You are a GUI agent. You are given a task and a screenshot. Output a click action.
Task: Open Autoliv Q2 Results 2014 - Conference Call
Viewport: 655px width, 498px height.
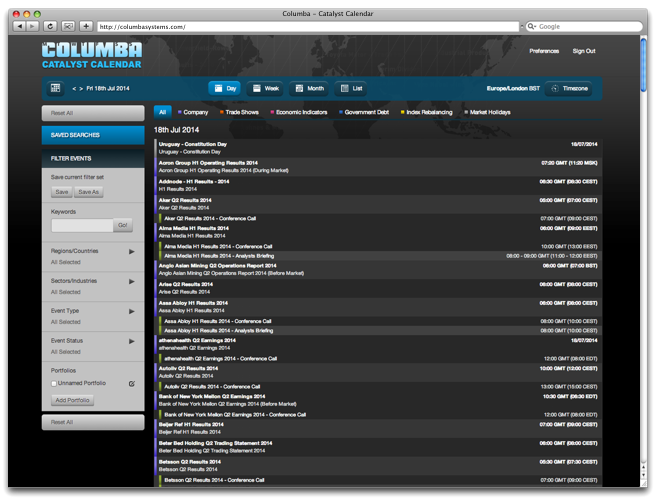tap(381, 386)
